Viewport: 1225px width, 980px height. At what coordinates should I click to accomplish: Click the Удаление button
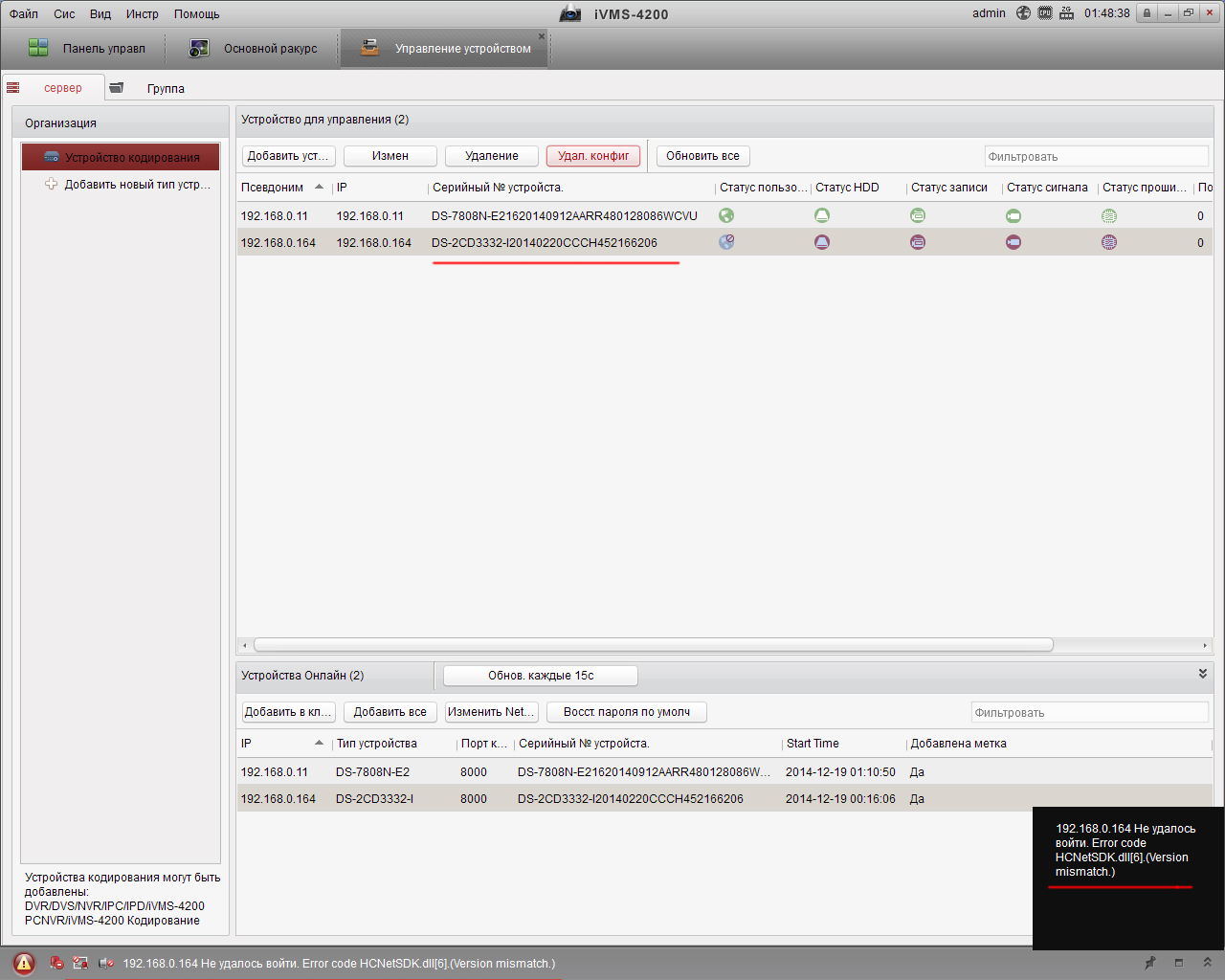pyautogui.click(x=492, y=156)
